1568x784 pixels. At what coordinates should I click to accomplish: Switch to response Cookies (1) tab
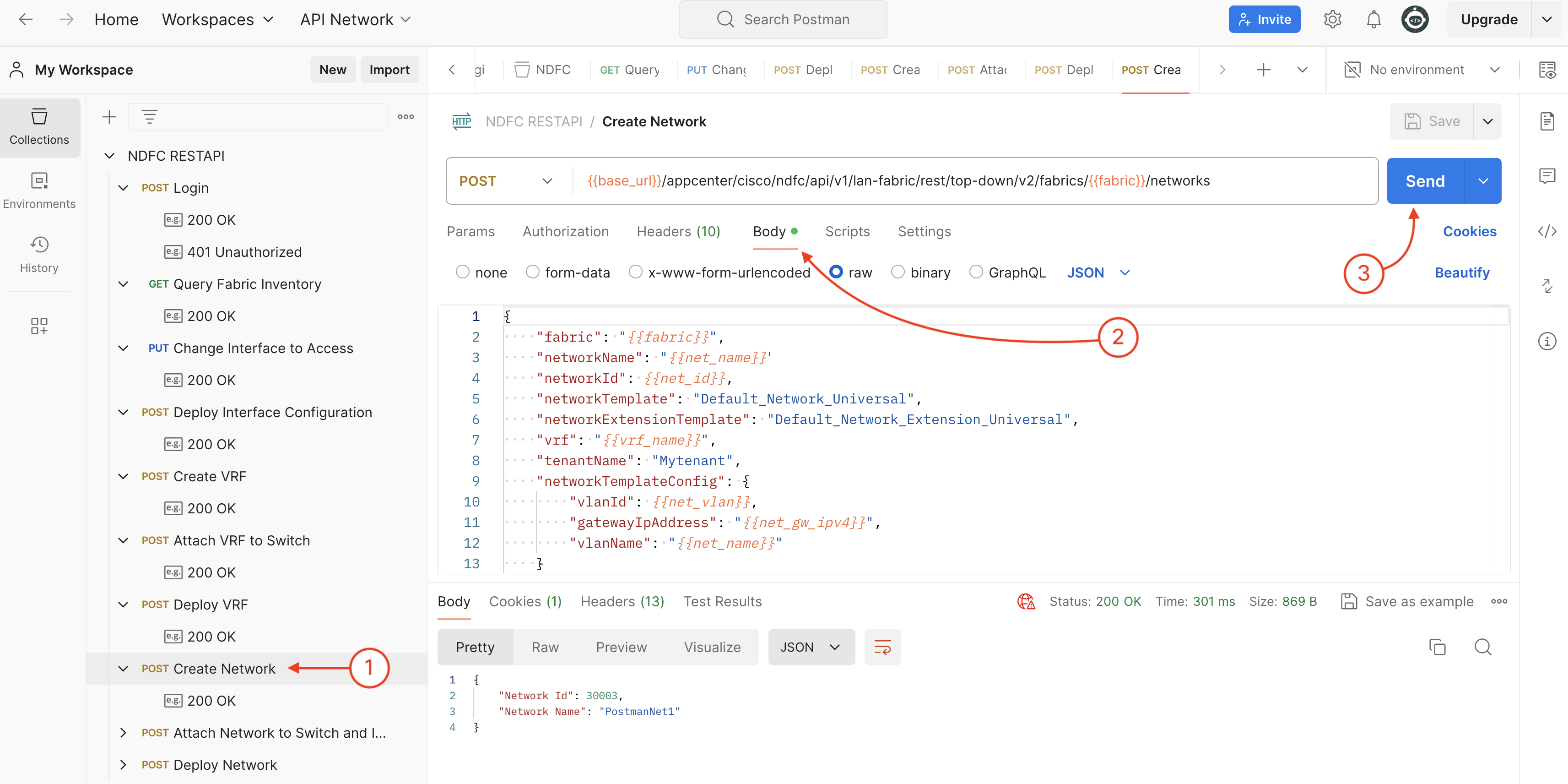point(525,601)
